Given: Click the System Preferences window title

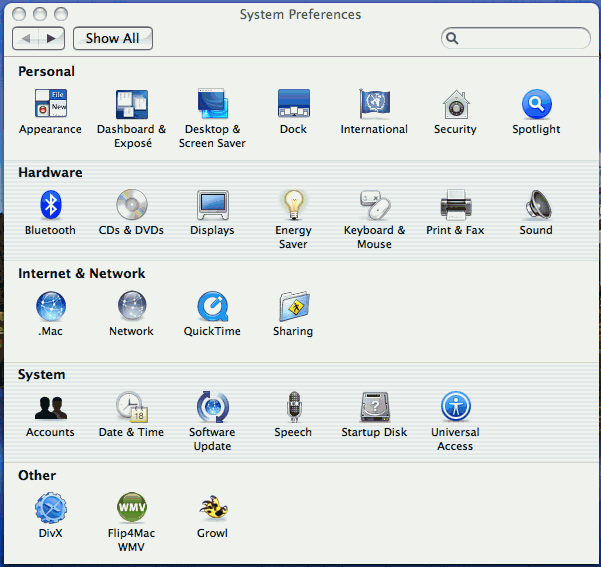Looking at the screenshot, I should pyautogui.click(x=300, y=15).
